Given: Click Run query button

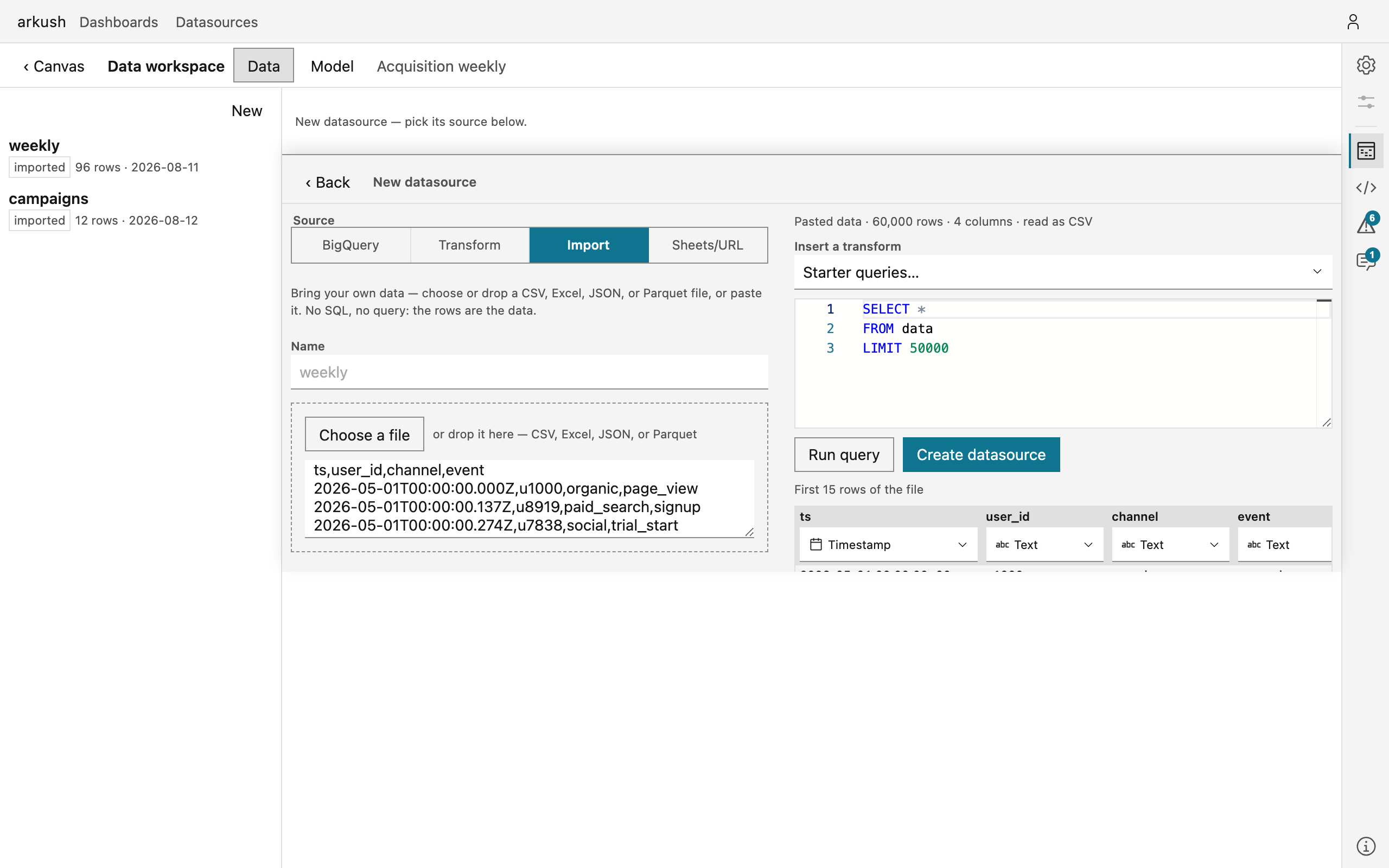Looking at the screenshot, I should [844, 455].
